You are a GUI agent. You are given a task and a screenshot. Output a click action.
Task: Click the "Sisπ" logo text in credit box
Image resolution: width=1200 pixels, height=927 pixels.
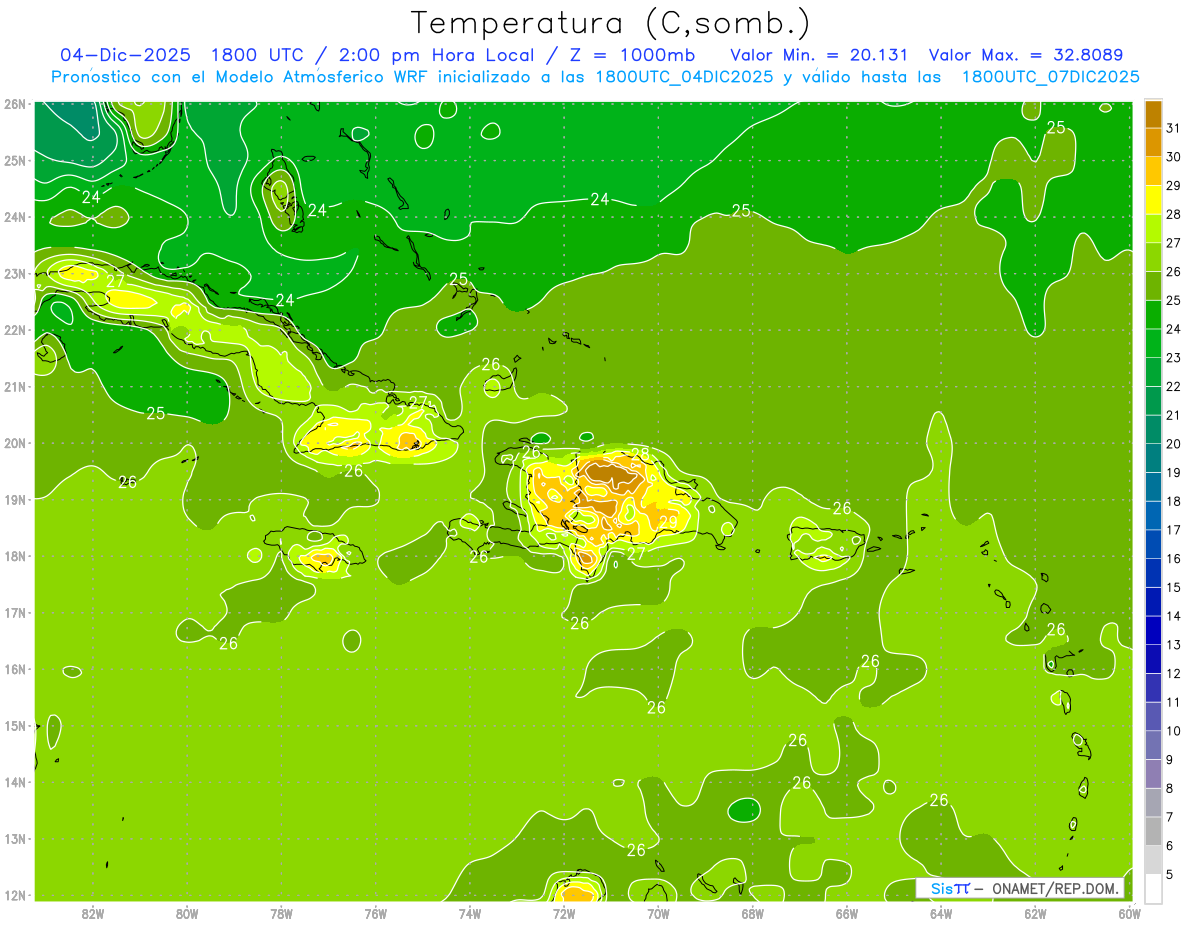tap(950, 889)
